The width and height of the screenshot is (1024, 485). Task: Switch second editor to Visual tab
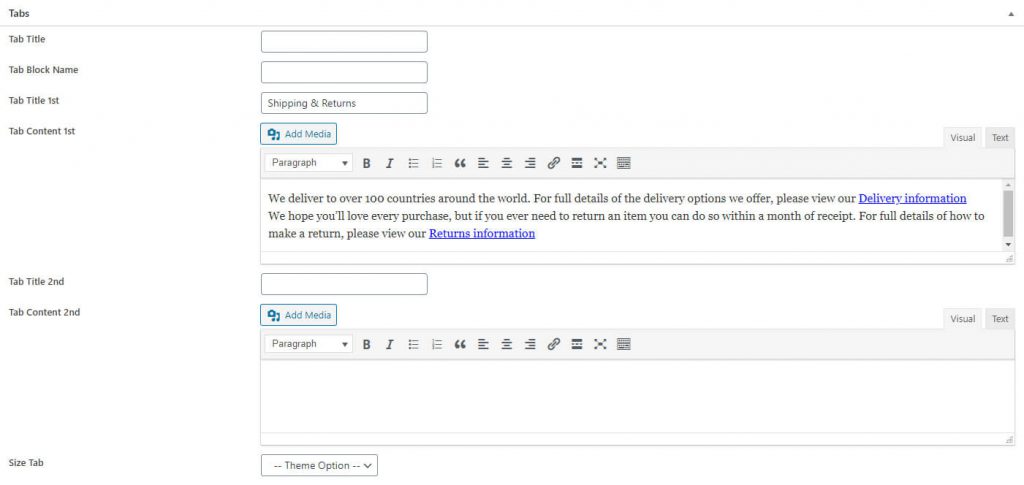(963, 319)
